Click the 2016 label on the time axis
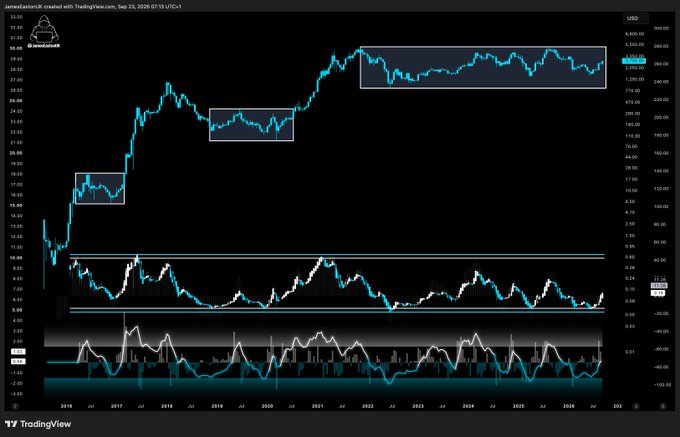This screenshot has width=680, height=437. [66, 406]
